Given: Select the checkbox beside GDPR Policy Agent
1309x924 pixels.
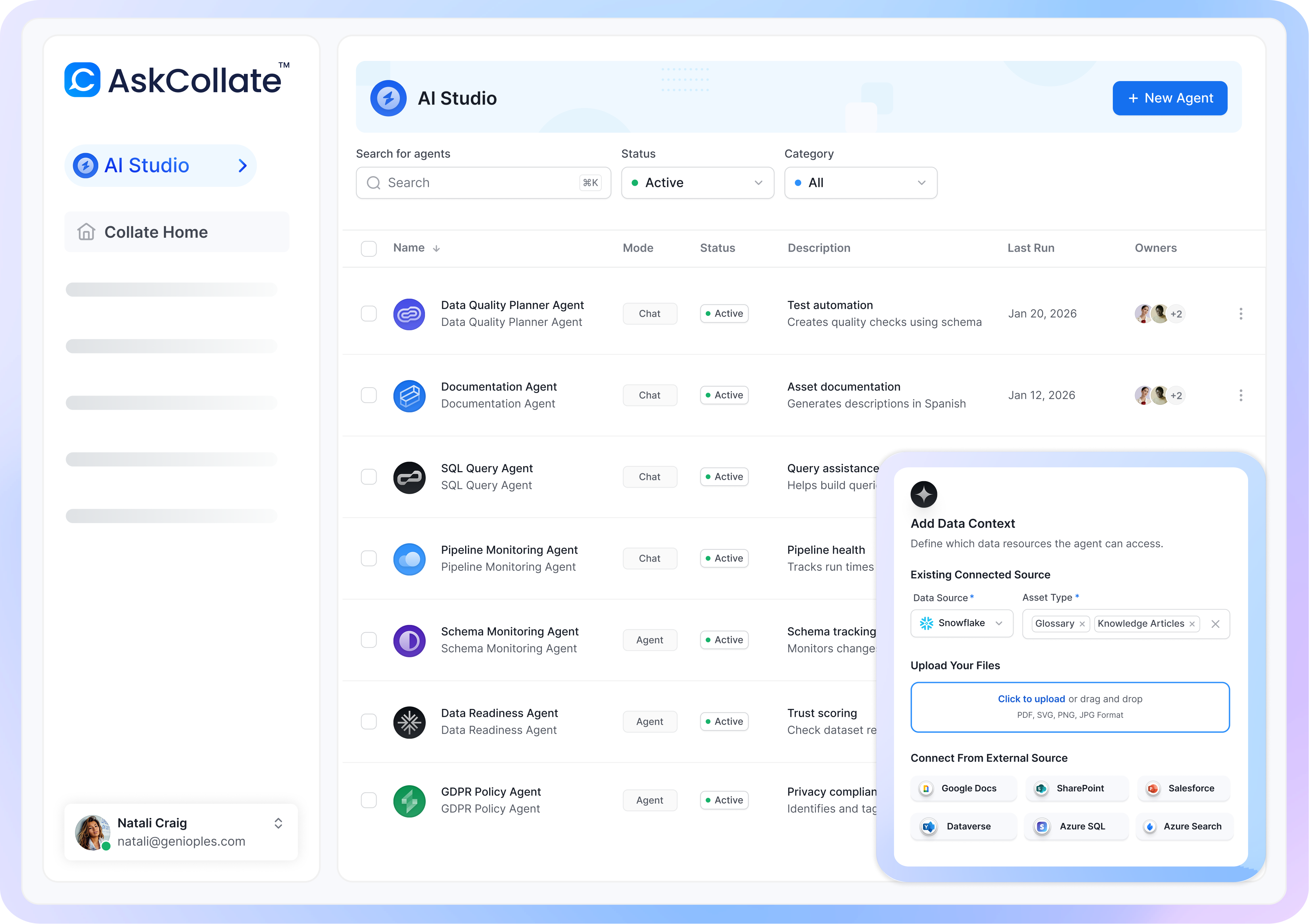Looking at the screenshot, I should (369, 800).
